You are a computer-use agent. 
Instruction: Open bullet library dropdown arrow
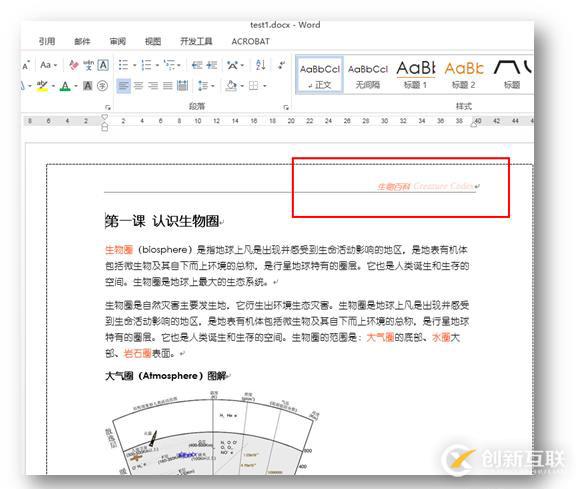point(134,66)
